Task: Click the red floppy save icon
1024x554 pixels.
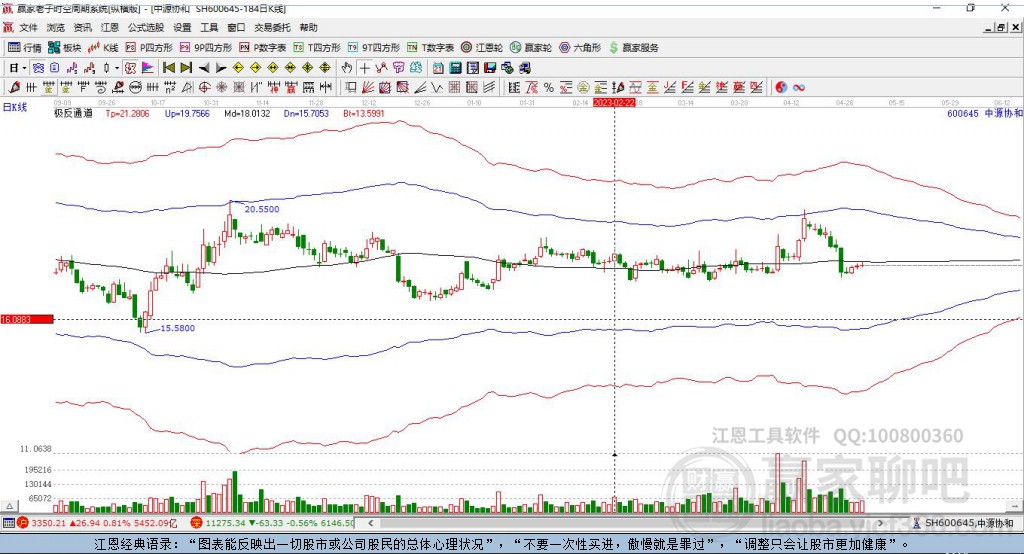Action: tap(490, 68)
